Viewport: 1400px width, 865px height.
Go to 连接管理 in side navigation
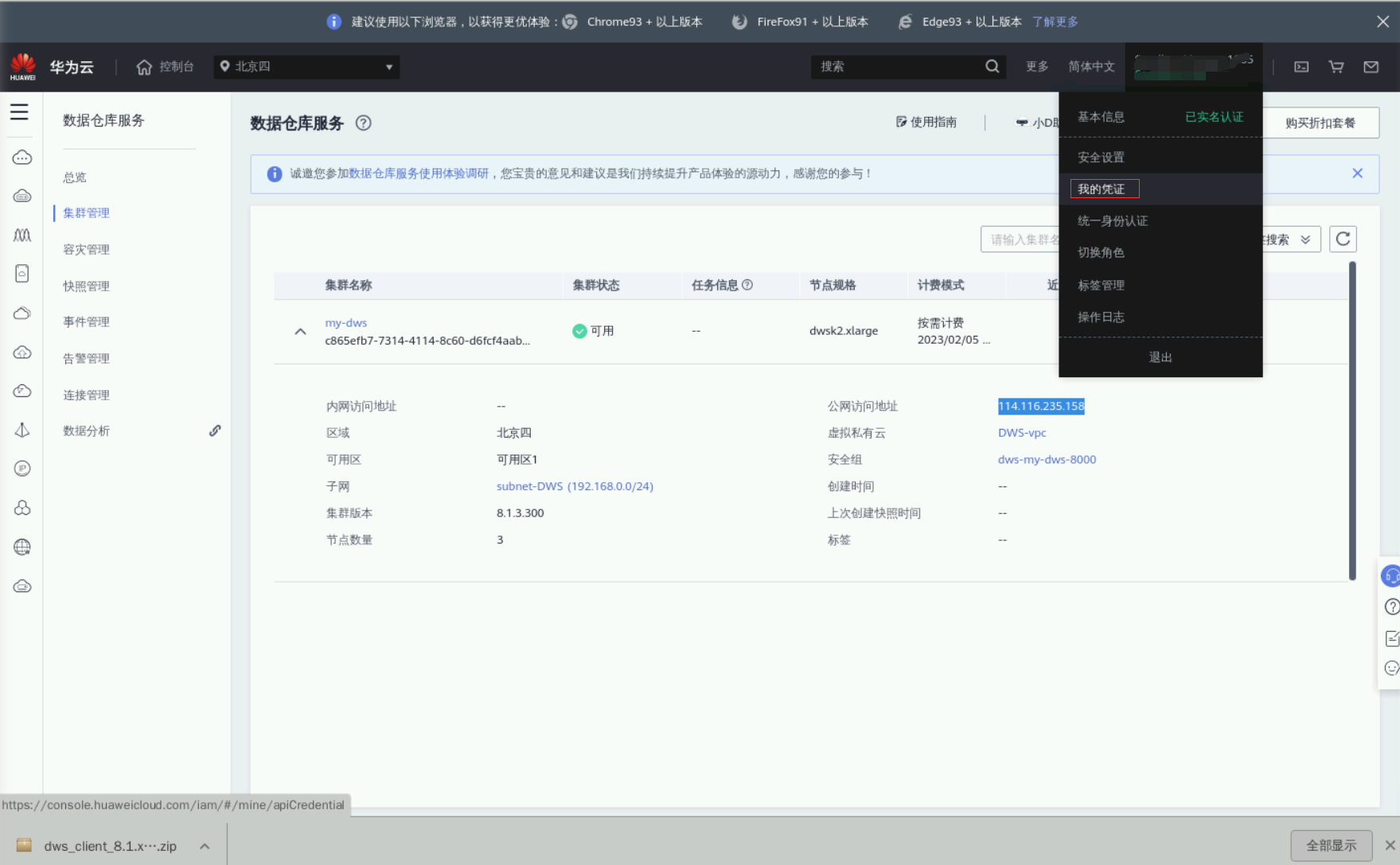[87, 395]
